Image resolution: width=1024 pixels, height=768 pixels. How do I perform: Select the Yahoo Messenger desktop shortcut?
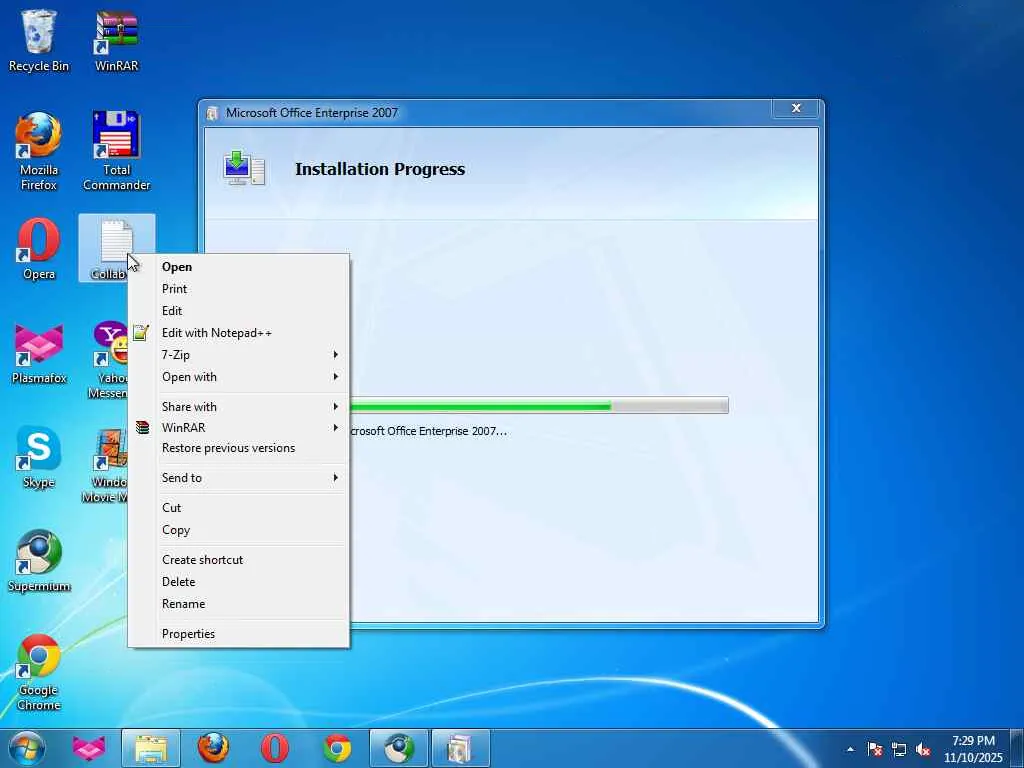click(108, 359)
